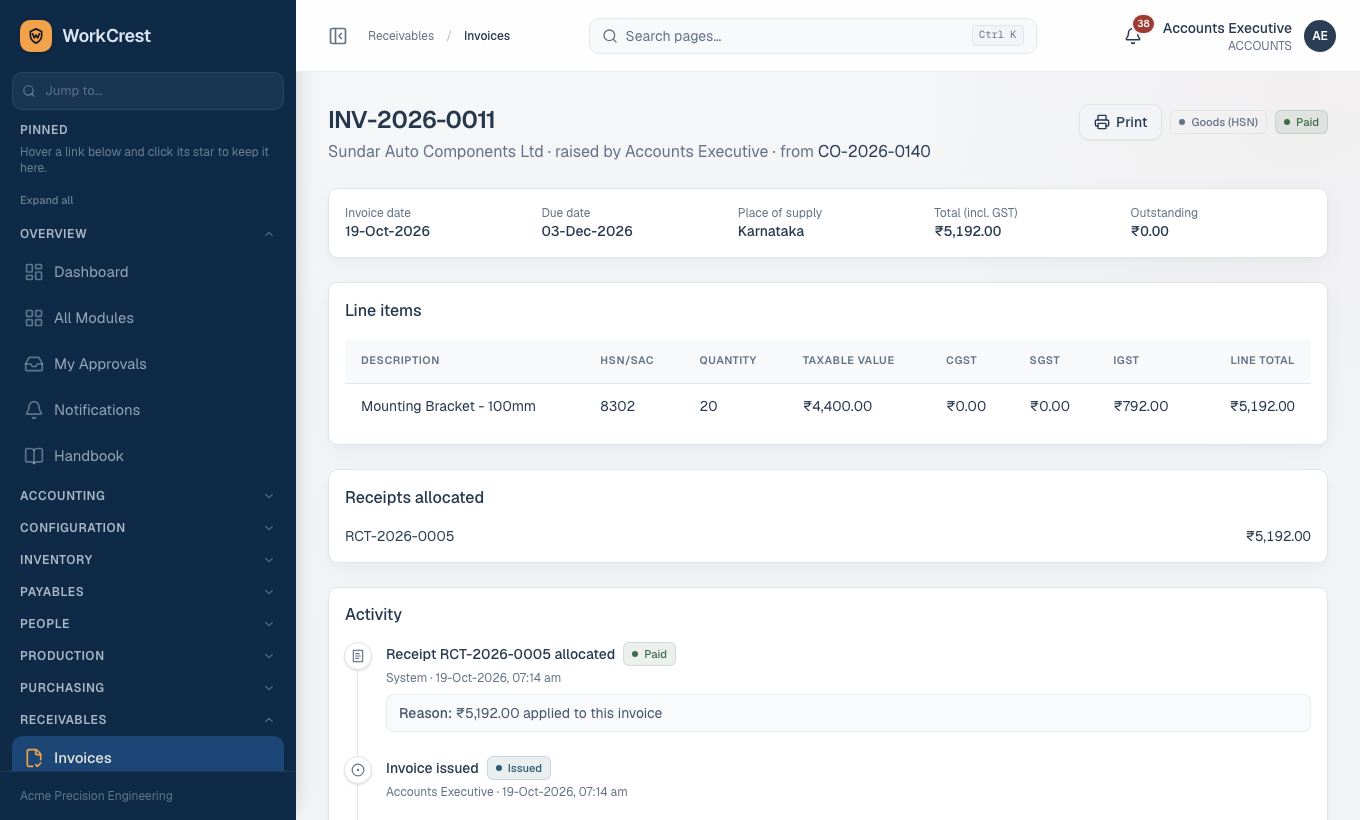The height and width of the screenshot is (820, 1360).
Task: Open notifications bell with 38 badge
Action: pyautogui.click(x=1133, y=36)
